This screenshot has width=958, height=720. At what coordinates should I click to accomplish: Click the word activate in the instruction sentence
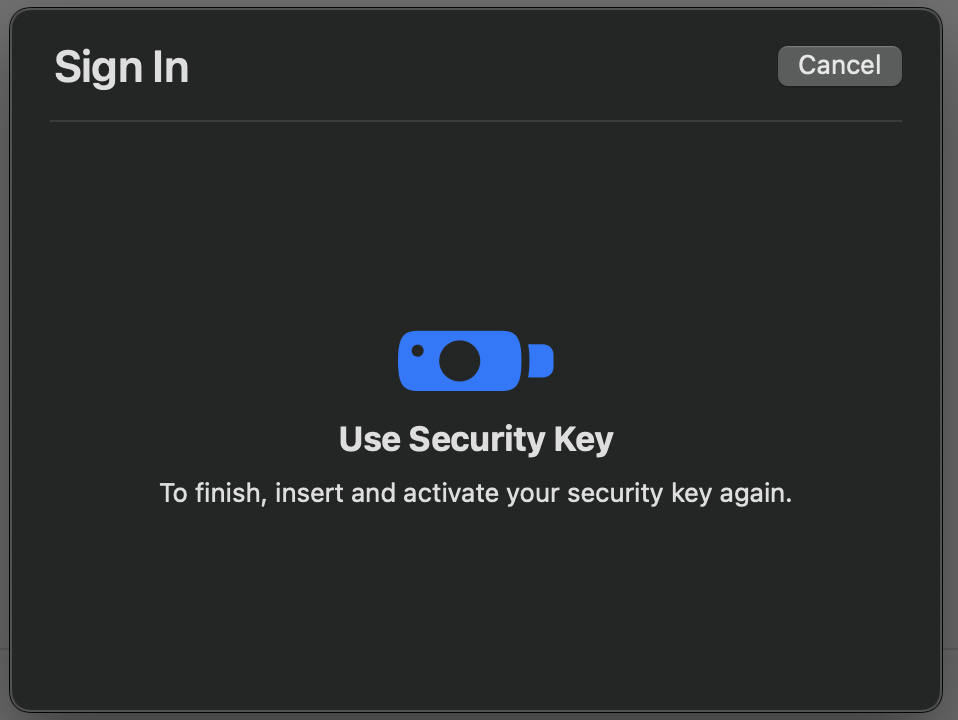451,493
